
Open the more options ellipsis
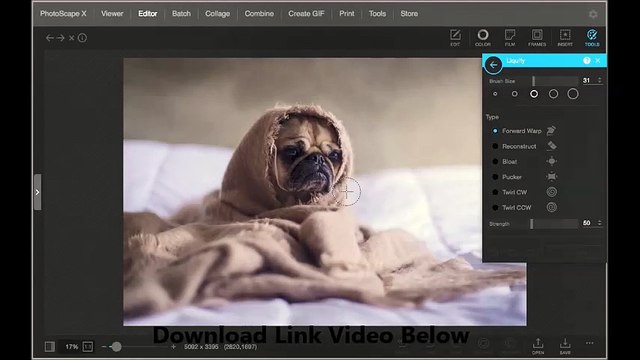(x=590, y=343)
